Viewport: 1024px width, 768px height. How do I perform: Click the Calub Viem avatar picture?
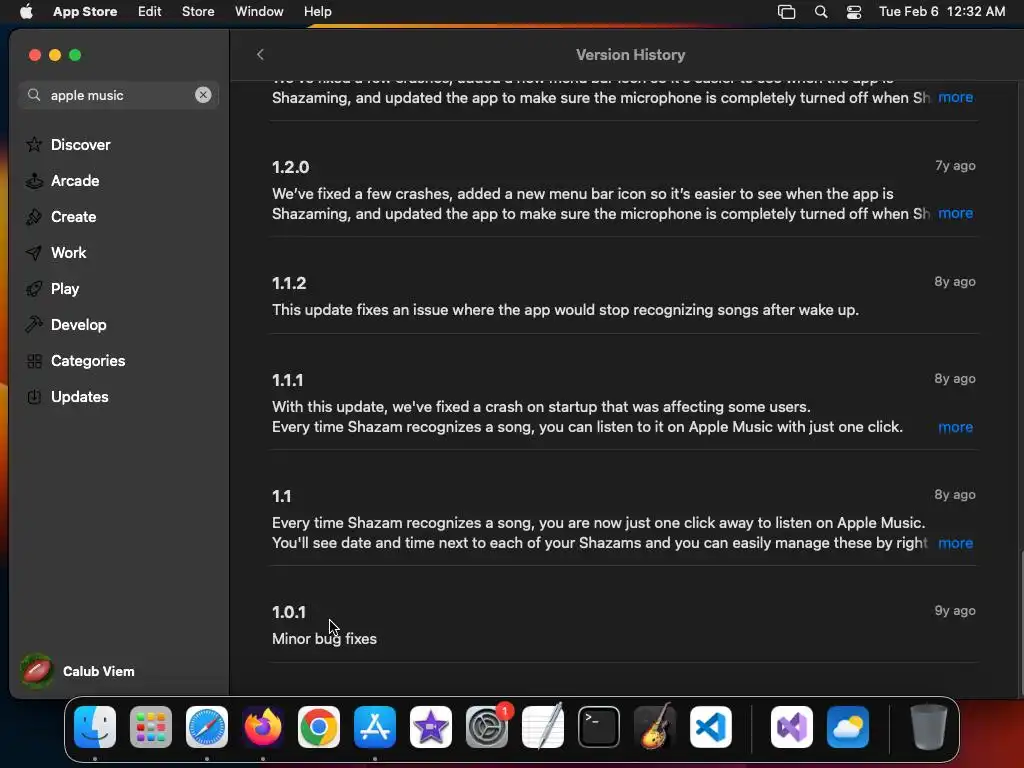point(37,671)
